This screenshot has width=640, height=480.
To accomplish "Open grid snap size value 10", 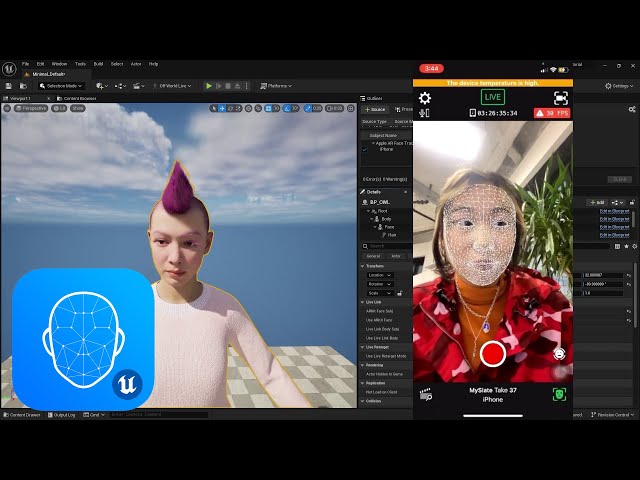I will (x=276, y=109).
